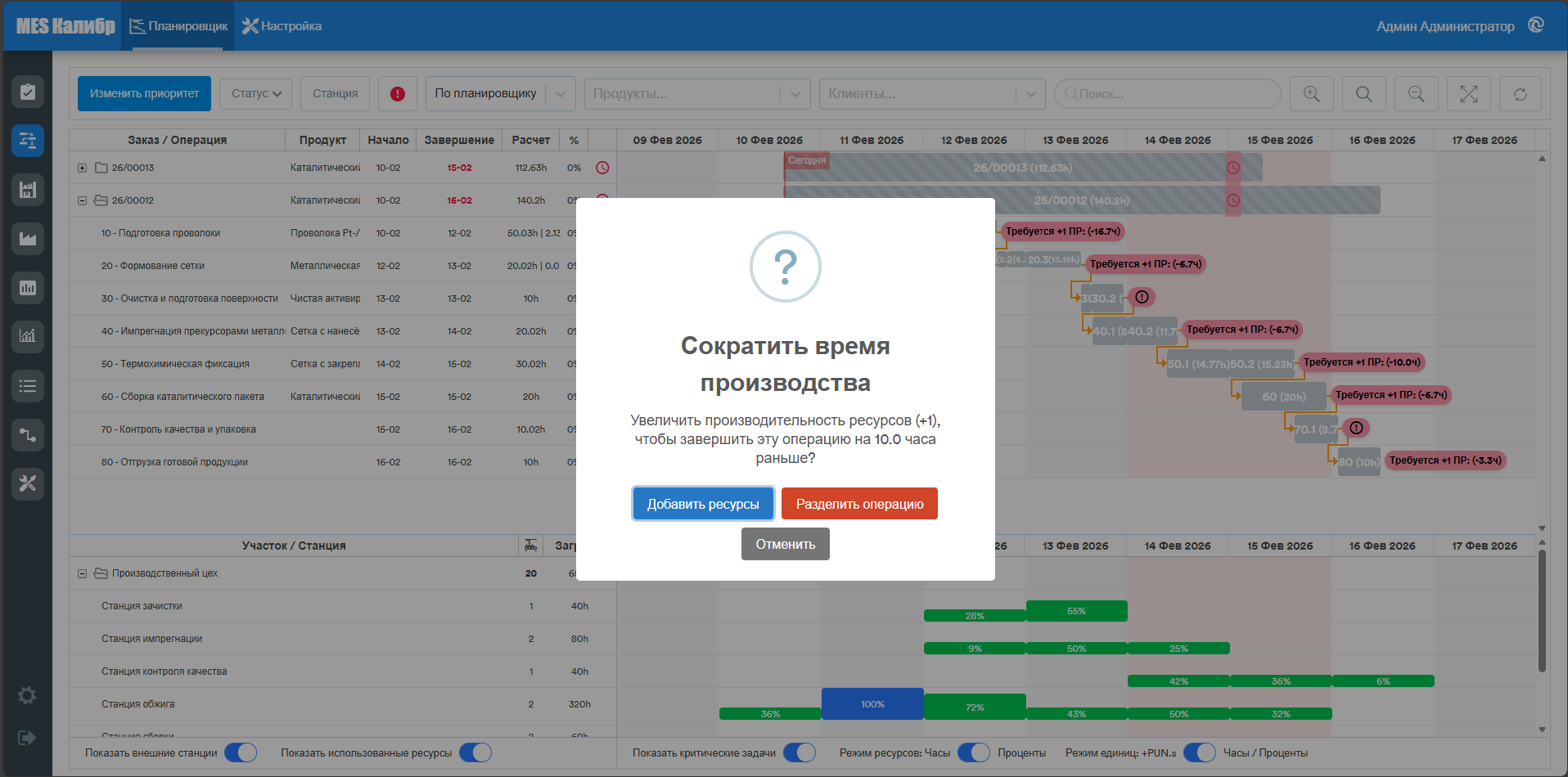Select operation 10 - Подготовка проволоки
Screen dimensions: 1568x777
point(160,233)
